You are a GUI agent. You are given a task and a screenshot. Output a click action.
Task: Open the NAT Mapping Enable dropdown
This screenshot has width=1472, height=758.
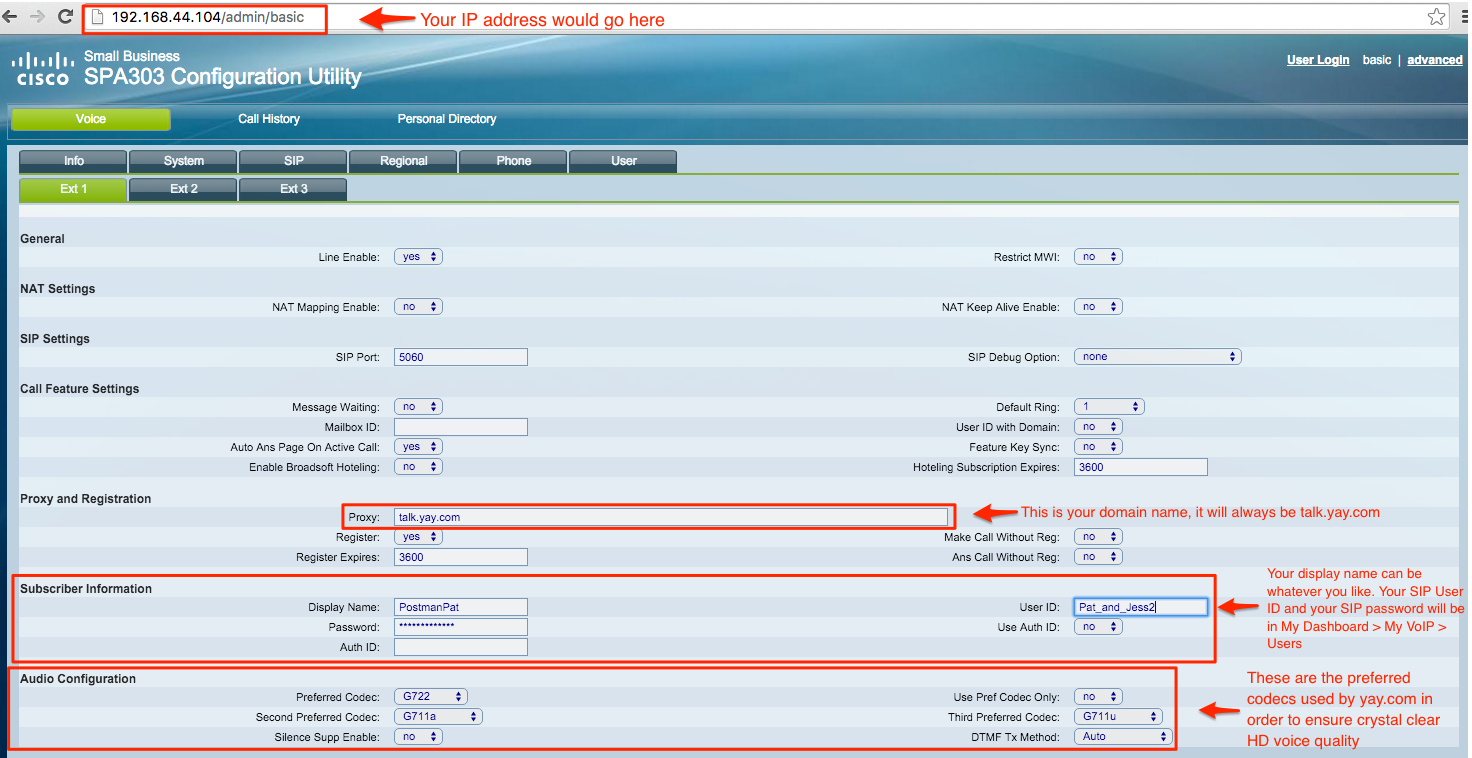coord(418,307)
